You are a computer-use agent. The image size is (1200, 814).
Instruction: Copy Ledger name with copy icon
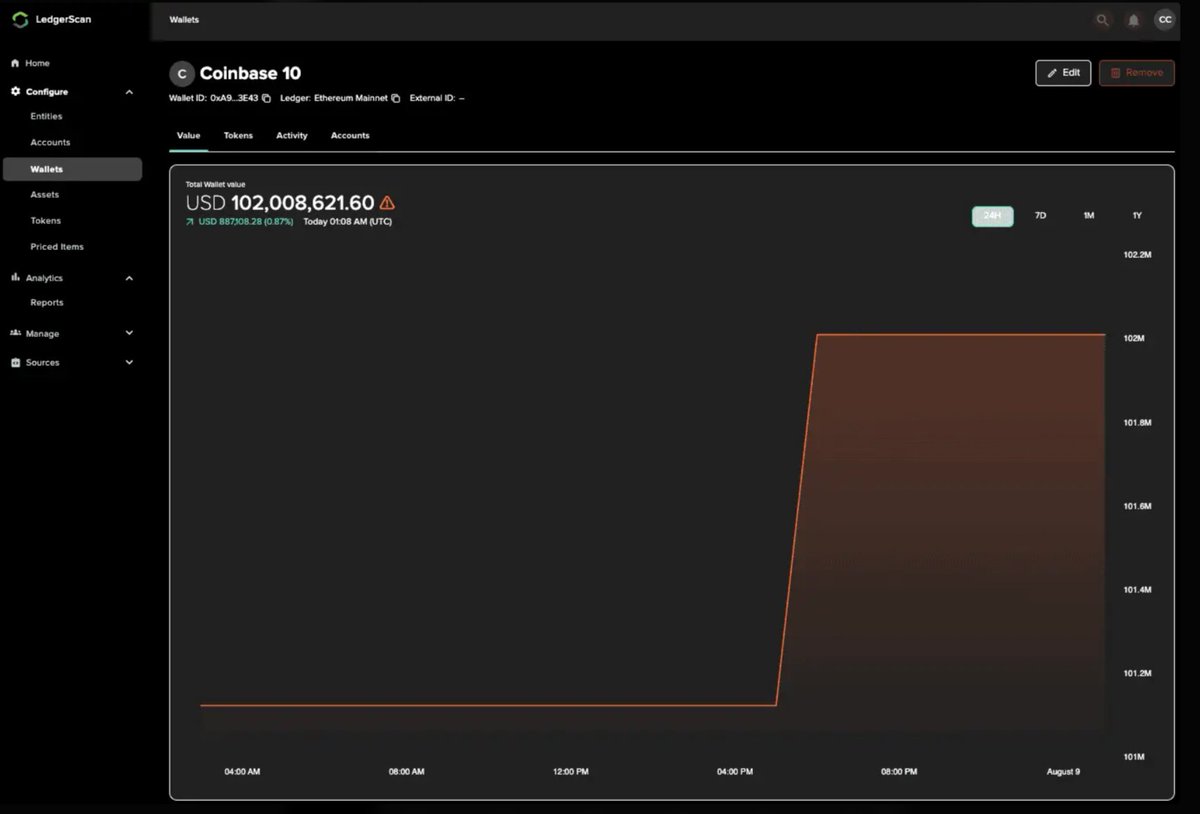coord(395,98)
